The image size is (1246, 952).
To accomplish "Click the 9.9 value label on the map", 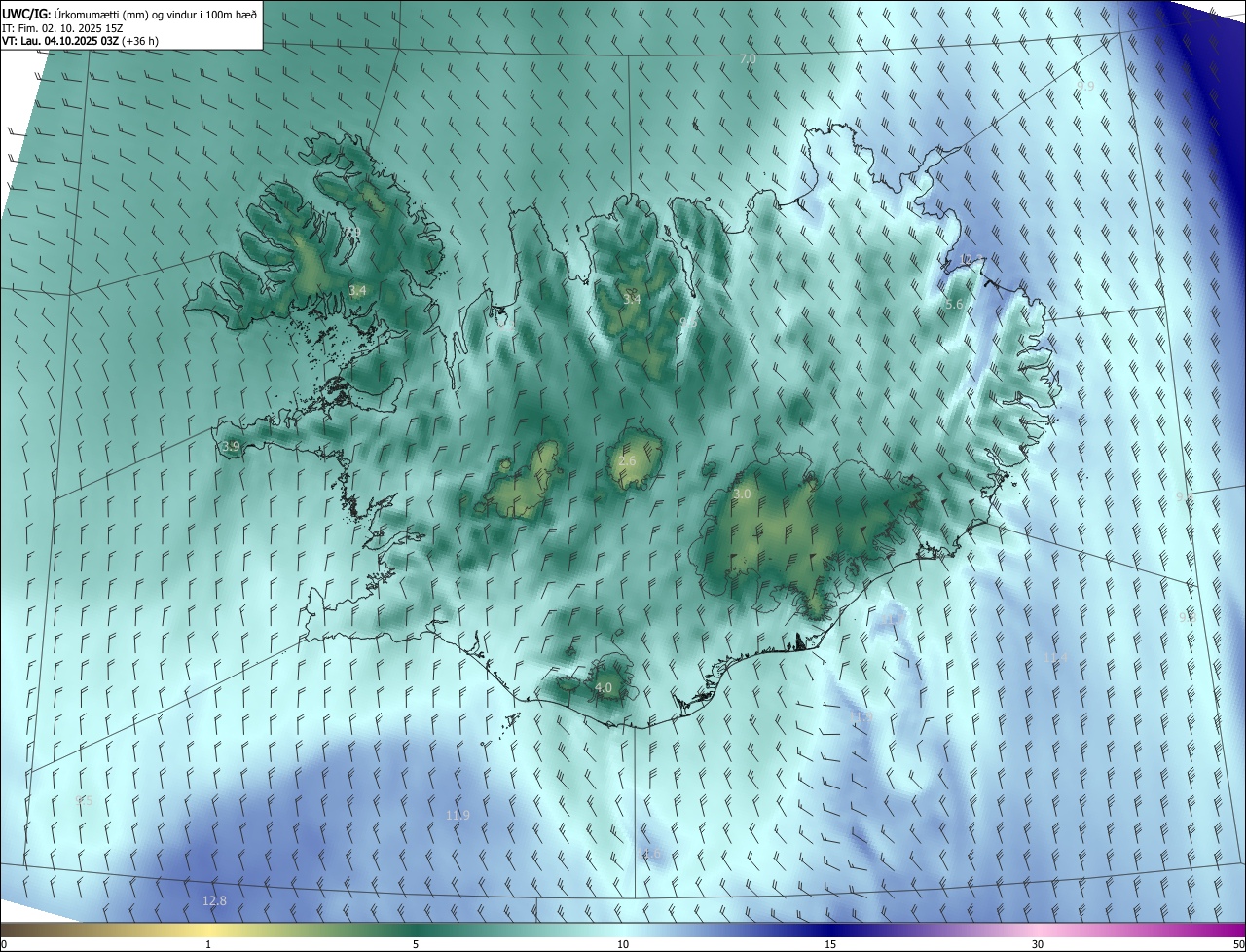I will (1085, 86).
